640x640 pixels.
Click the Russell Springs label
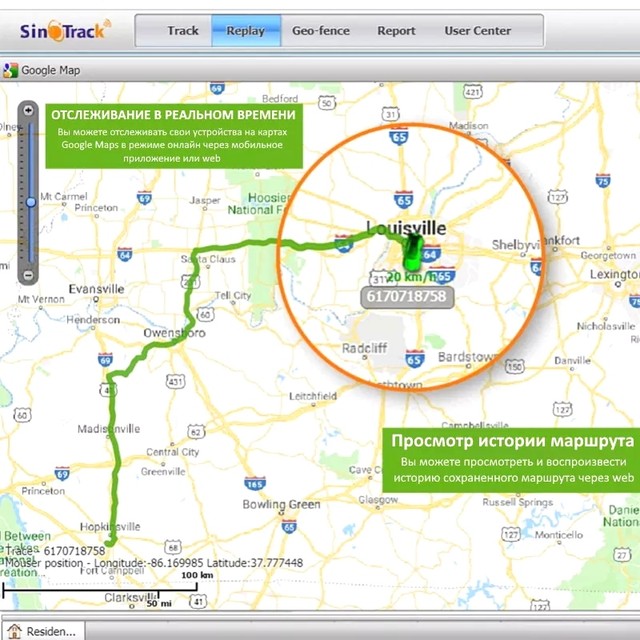click(518, 502)
